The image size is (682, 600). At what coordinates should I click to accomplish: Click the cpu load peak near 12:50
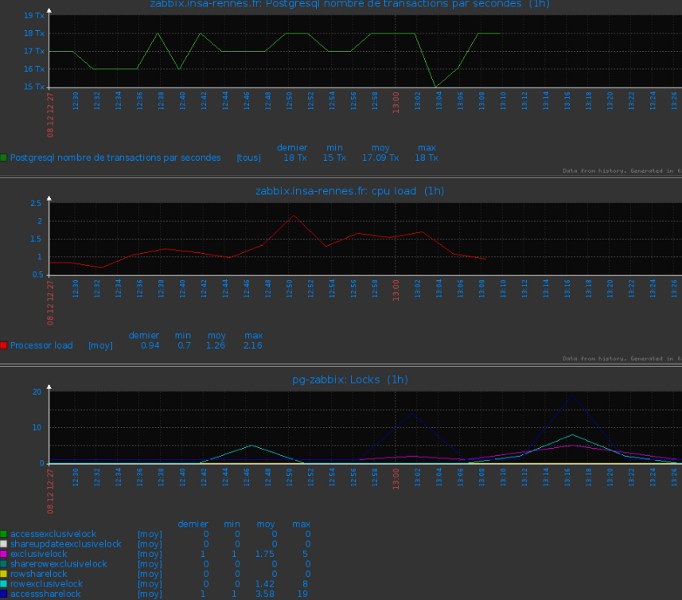click(x=294, y=215)
